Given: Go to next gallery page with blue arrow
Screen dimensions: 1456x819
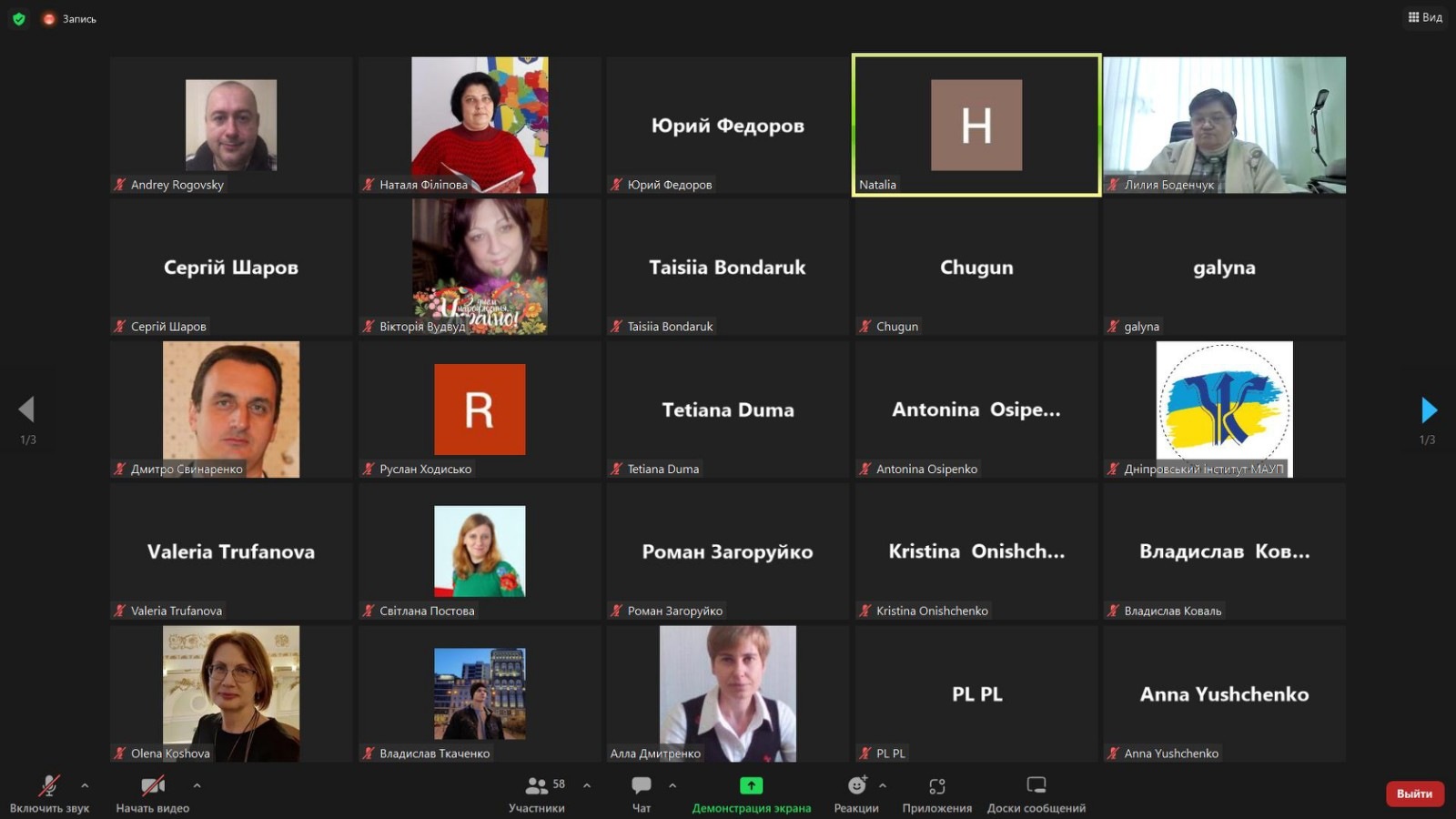Looking at the screenshot, I should coord(1429,410).
